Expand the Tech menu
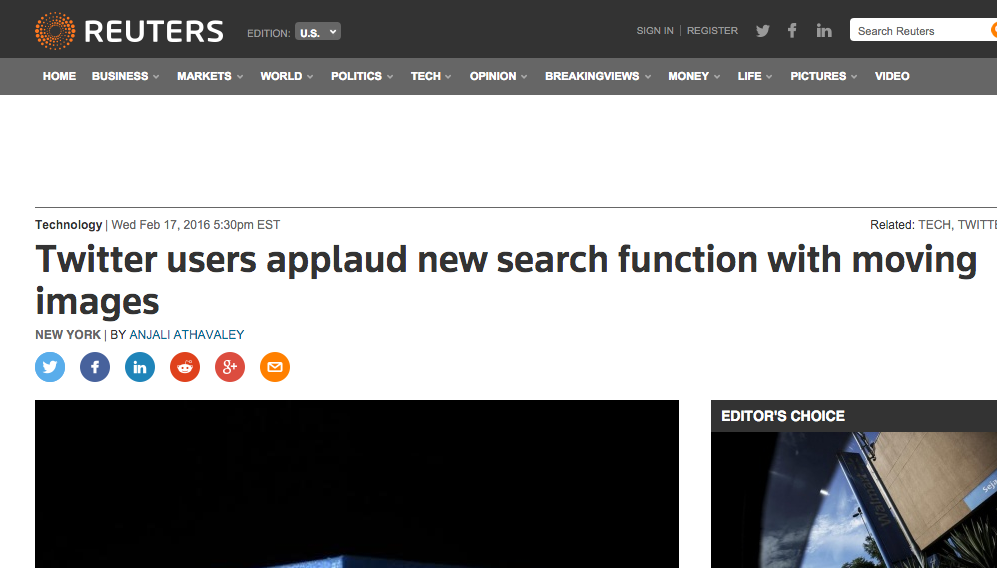This screenshot has width=997, height=568. (x=431, y=76)
